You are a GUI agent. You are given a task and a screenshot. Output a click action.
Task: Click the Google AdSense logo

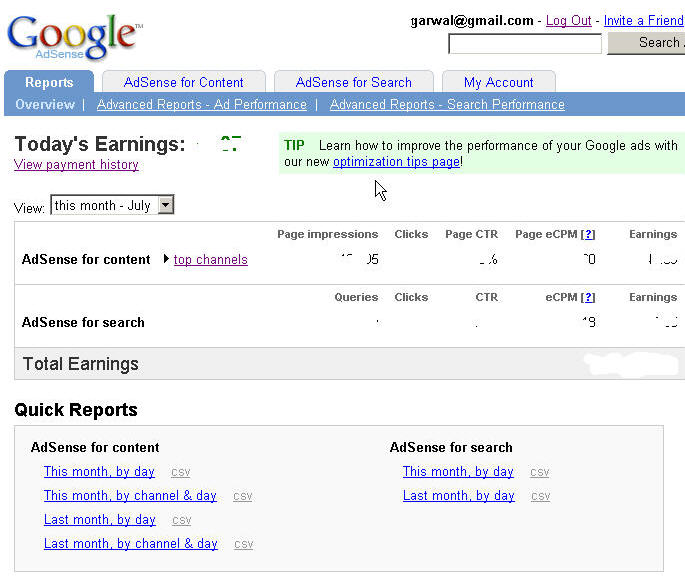pos(74,37)
